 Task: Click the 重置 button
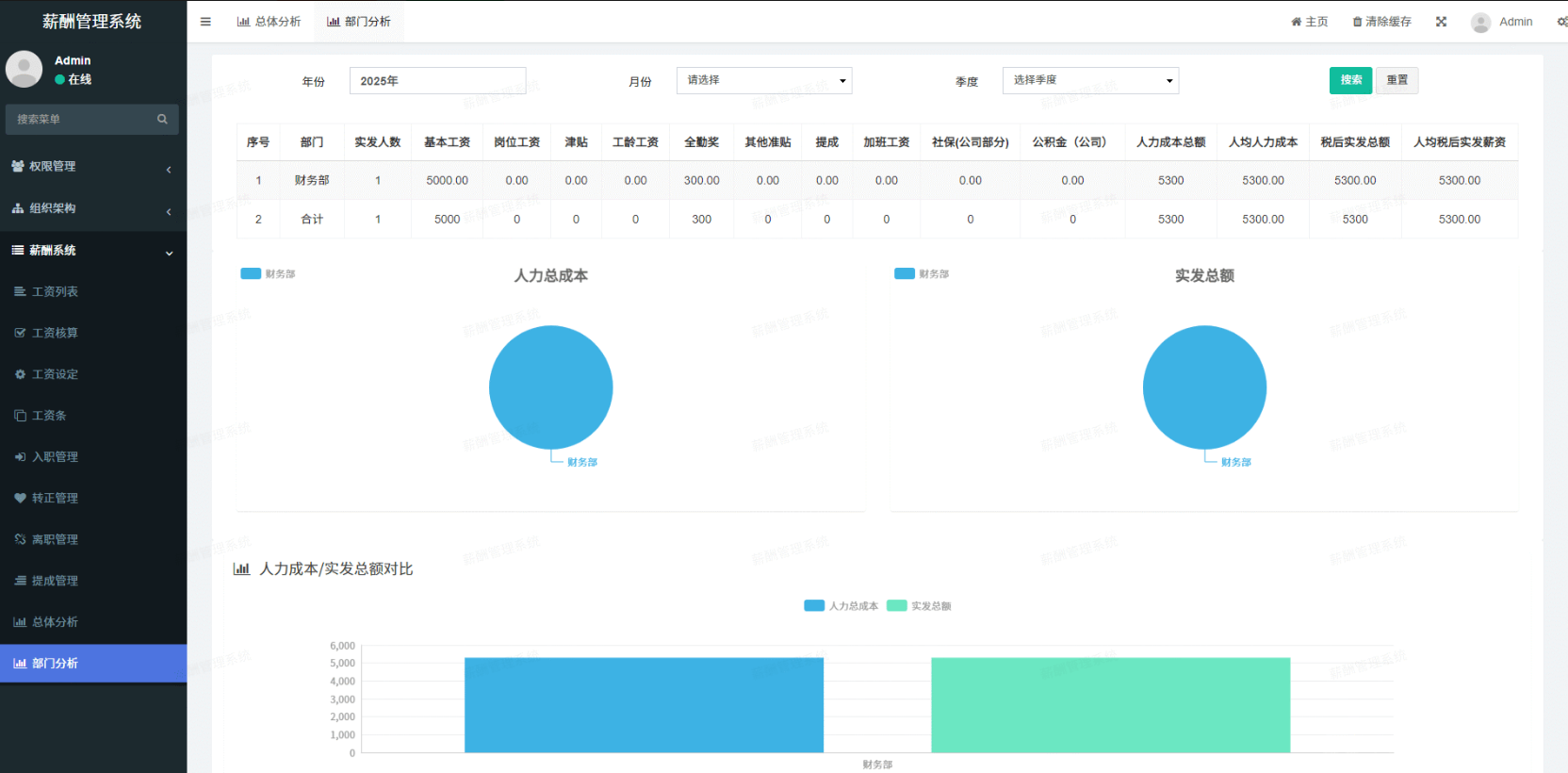[x=1396, y=80]
